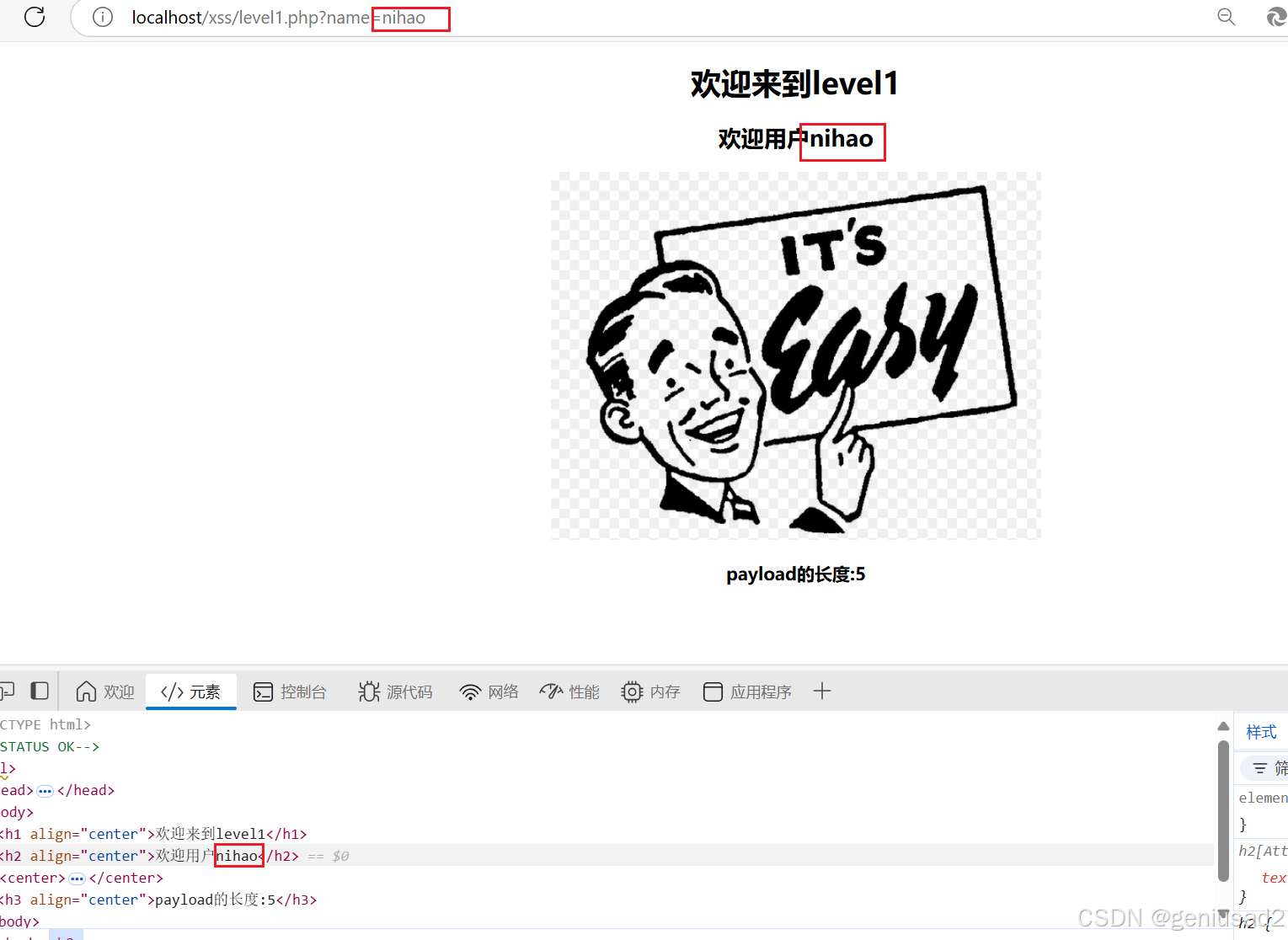Select the h1 欢迎来到level1 DOM line

click(607, 834)
